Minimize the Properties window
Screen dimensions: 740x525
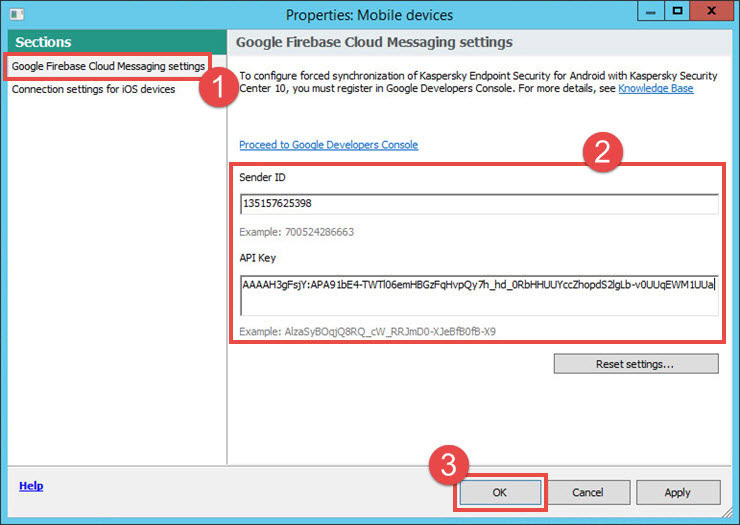[651, 11]
